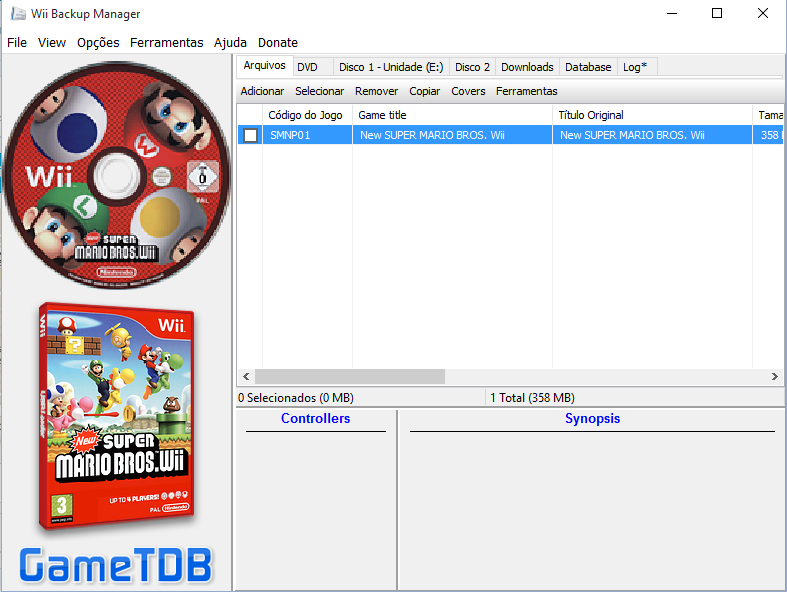Switch to the Database tab
The image size is (787, 592).
click(x=588, y=67)
